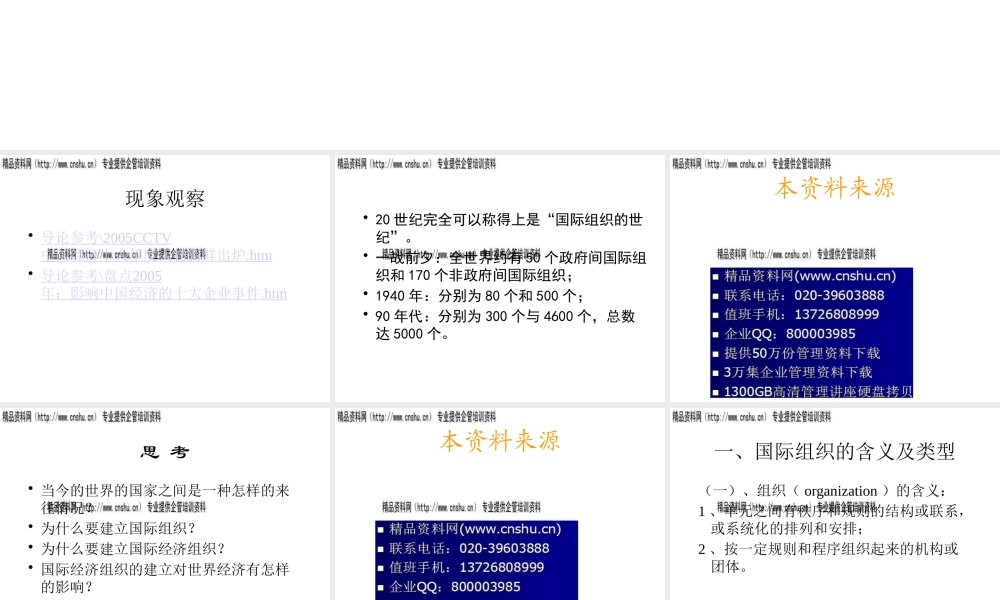The height and width of the screenshot is (600, 1000).
Task: Click the 思考 heading text
Action: [x=165, y=453]
